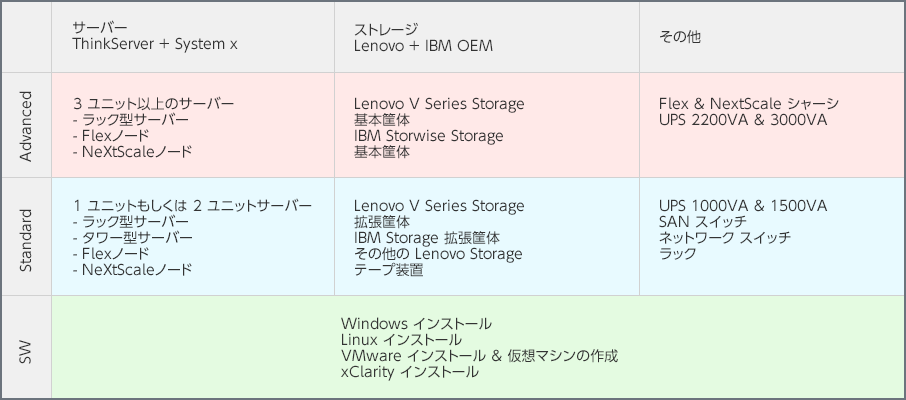
Task: Click IBM Storage 拡張筐体 text
Action: tap(426, 238)
